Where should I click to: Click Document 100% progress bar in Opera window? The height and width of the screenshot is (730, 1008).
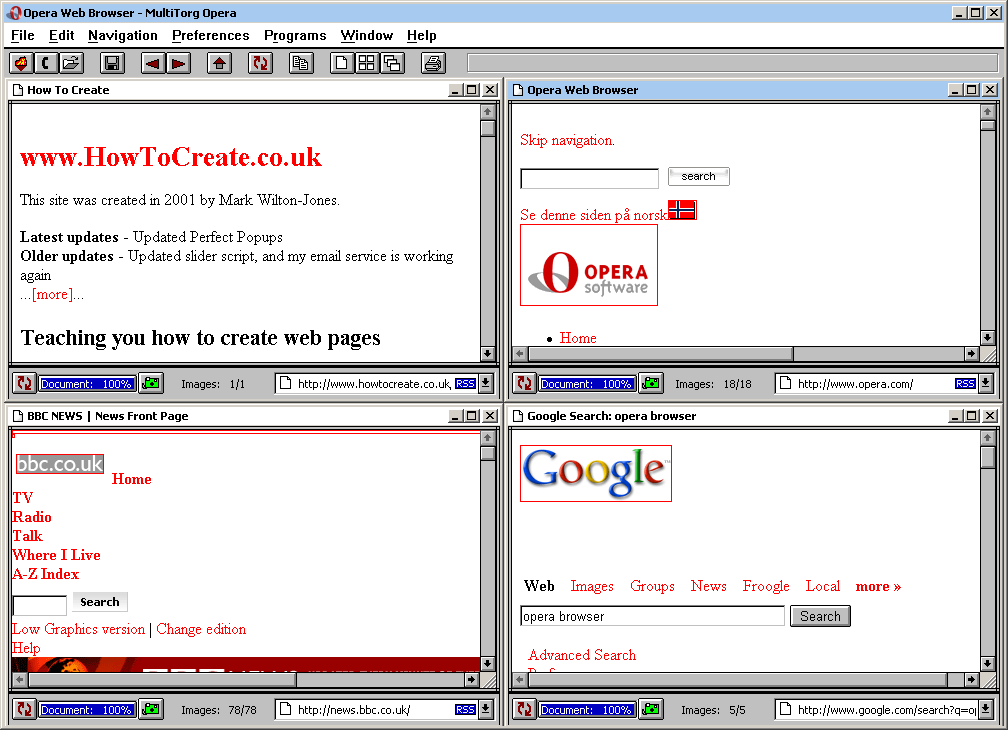coord(586,384)
